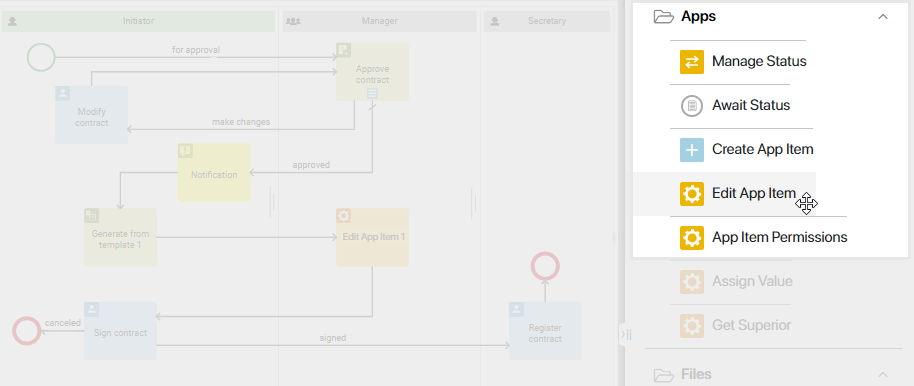Click the Edit App Item gear icon

pos(692,194)
